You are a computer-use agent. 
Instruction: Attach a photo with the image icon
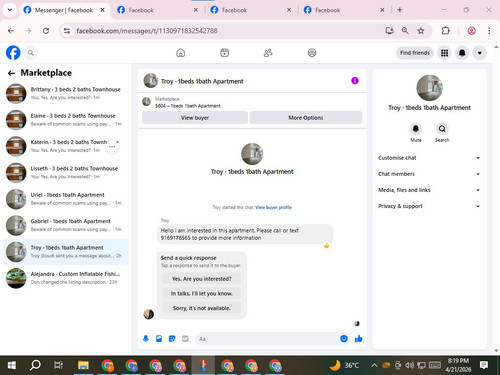click(159, 339)
